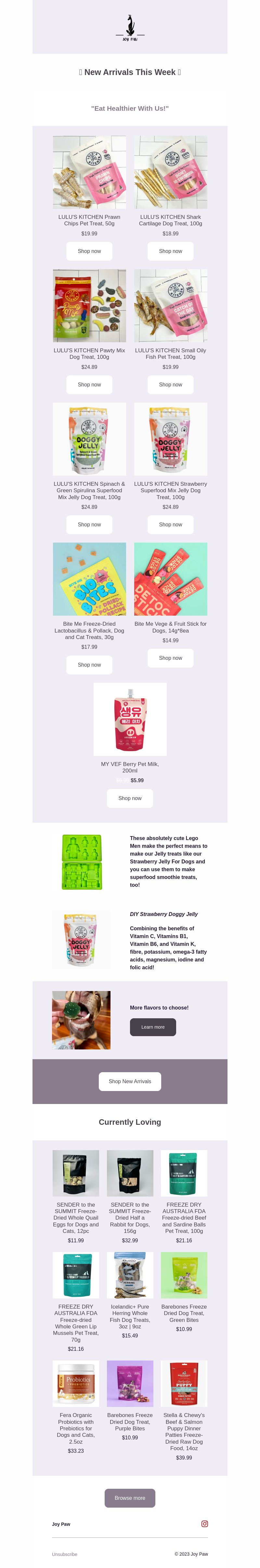Viewport: 260px width, 1568px height.
Task: Click the Browse more button
Action: (x=130, y=1498)
